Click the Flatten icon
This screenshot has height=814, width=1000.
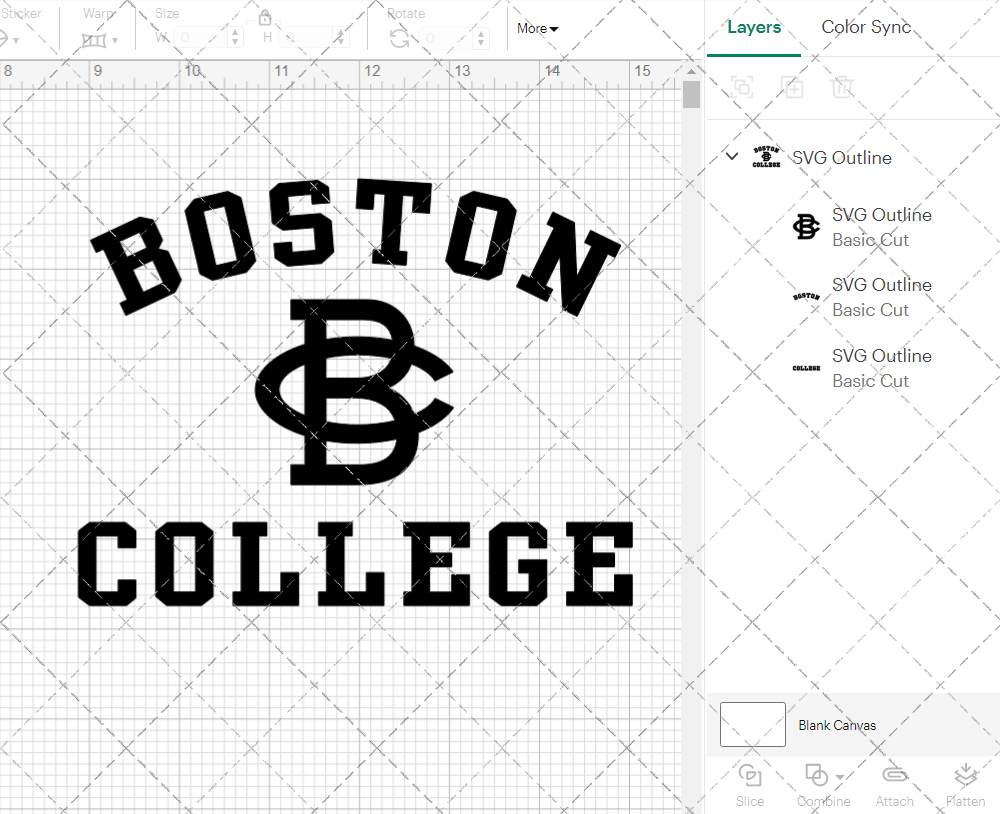pos(965,784)
